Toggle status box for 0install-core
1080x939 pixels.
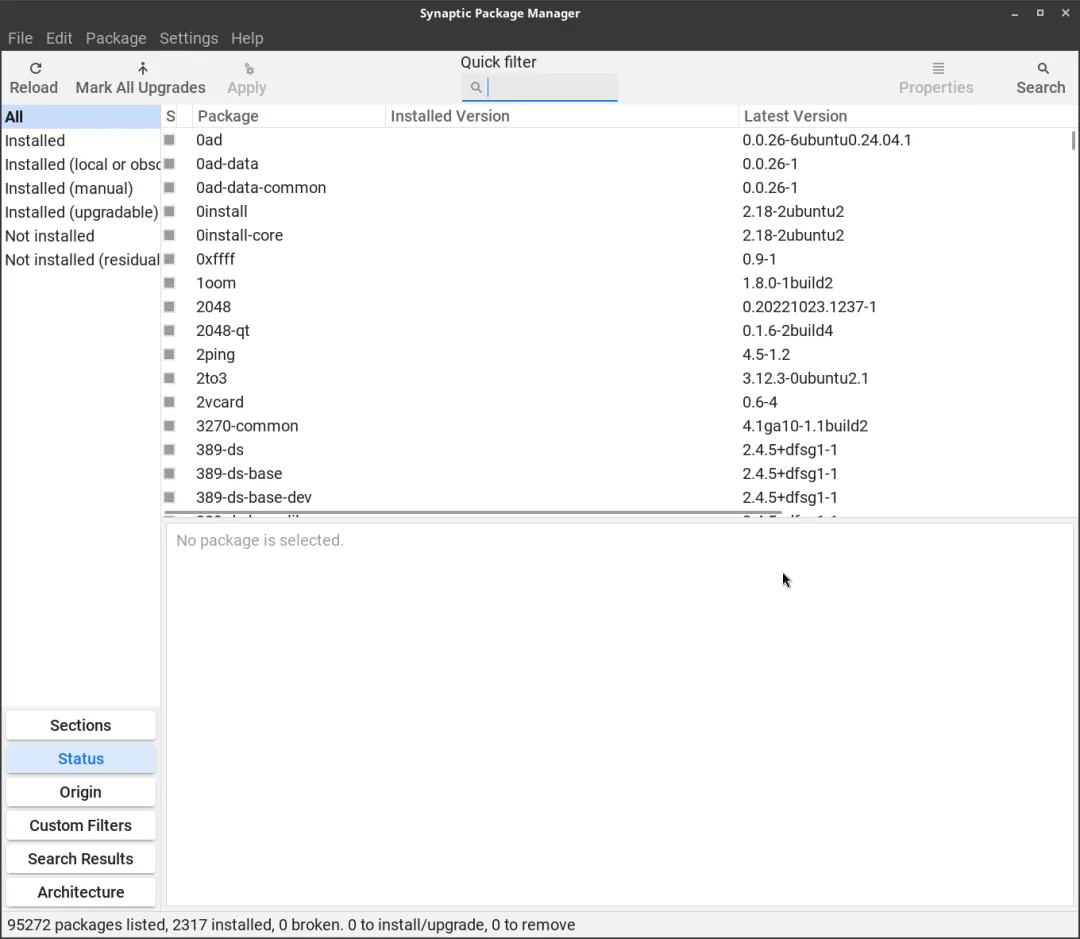(x=169, y=235)
